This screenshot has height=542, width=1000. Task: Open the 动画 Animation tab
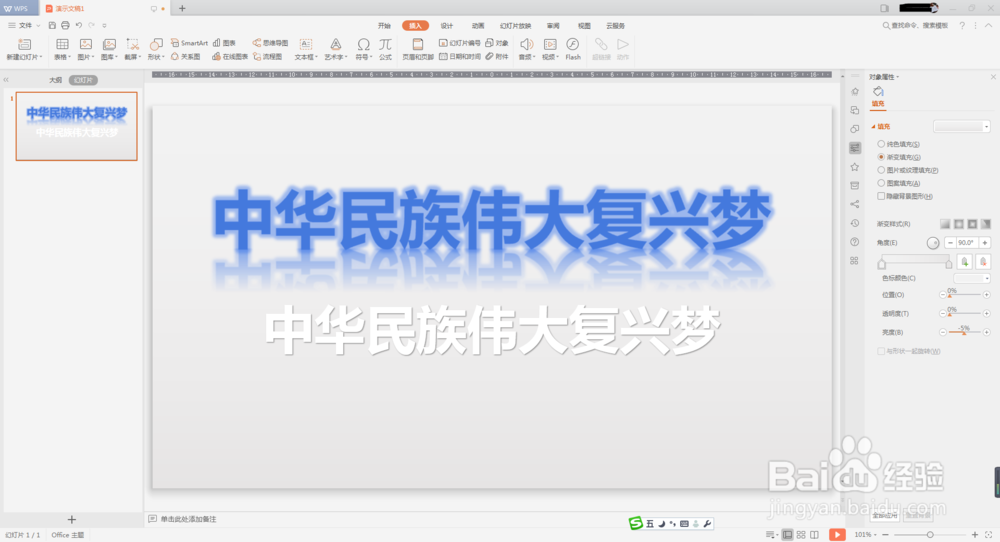(478, 26)
